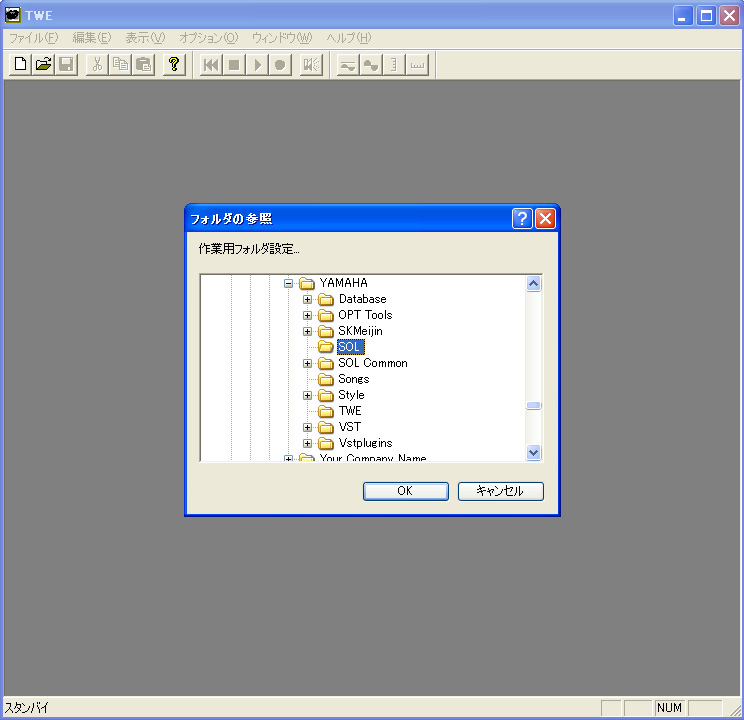744x720 pixels.
Task: Select the SOL Common folder
Action: coord(372,363)
